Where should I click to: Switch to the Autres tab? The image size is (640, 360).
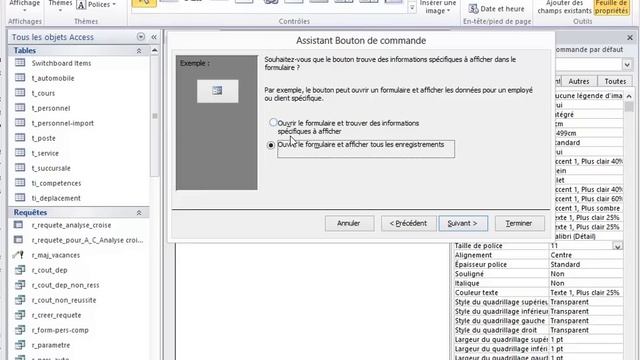579,81
